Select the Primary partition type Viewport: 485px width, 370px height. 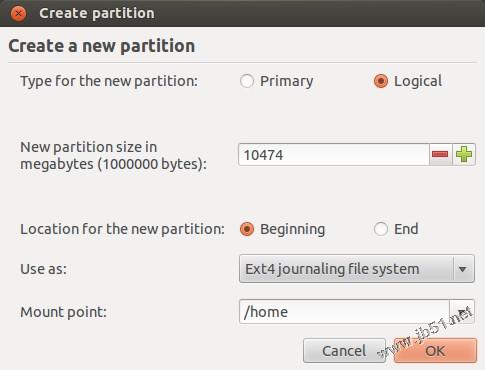[x=247, y=81]
